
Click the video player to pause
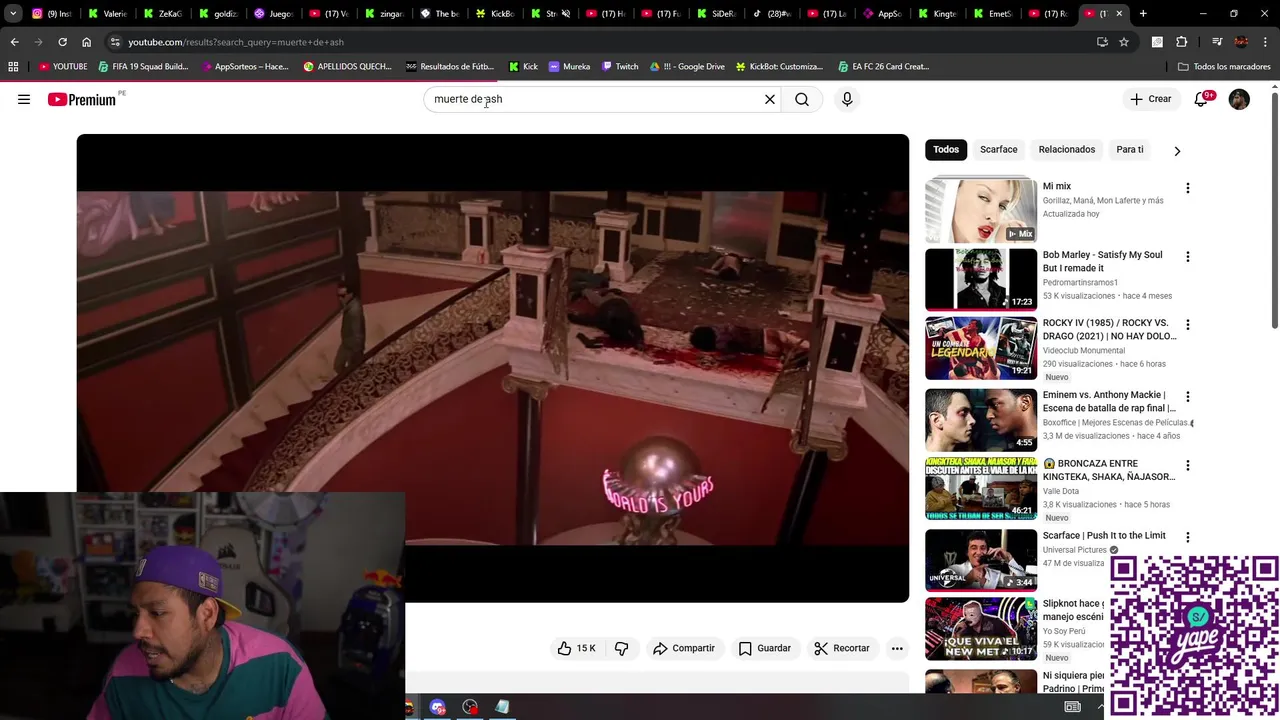click(493, 368)
